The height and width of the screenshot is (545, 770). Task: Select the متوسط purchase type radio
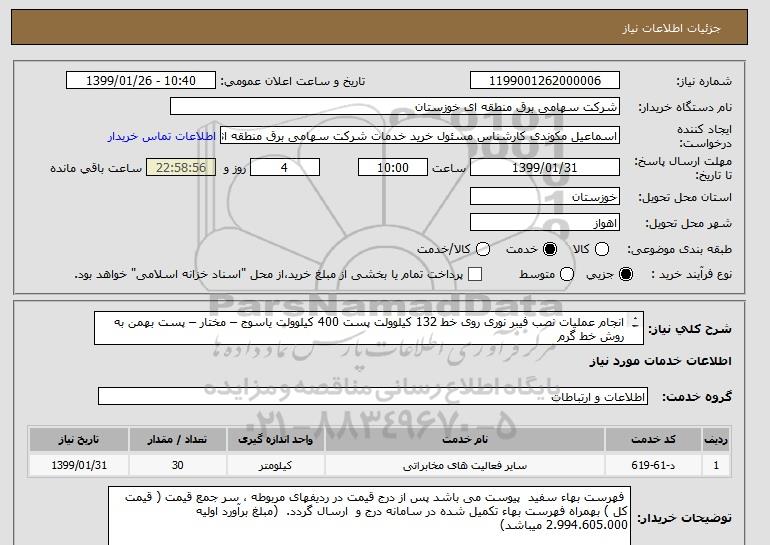pos(567,274)
